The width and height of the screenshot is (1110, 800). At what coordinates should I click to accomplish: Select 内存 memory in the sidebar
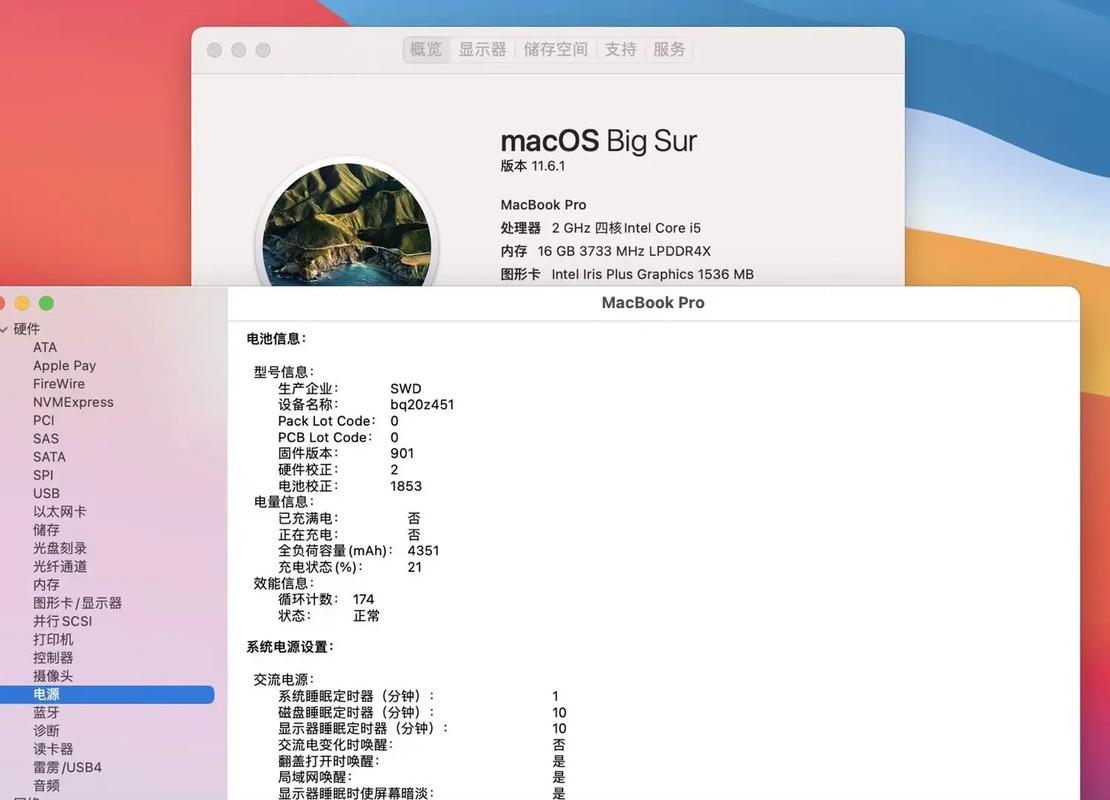point(44,584)
